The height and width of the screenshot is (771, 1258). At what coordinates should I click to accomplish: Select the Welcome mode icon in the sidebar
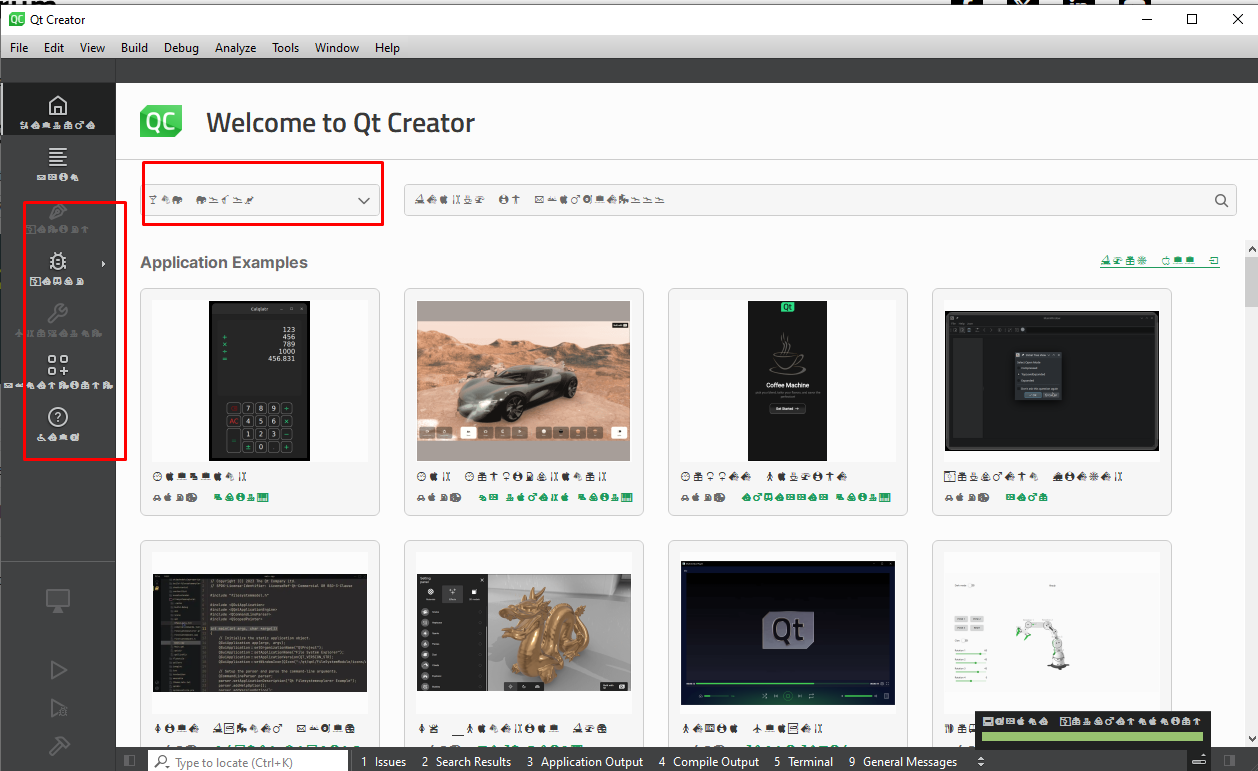pos(58,105)
